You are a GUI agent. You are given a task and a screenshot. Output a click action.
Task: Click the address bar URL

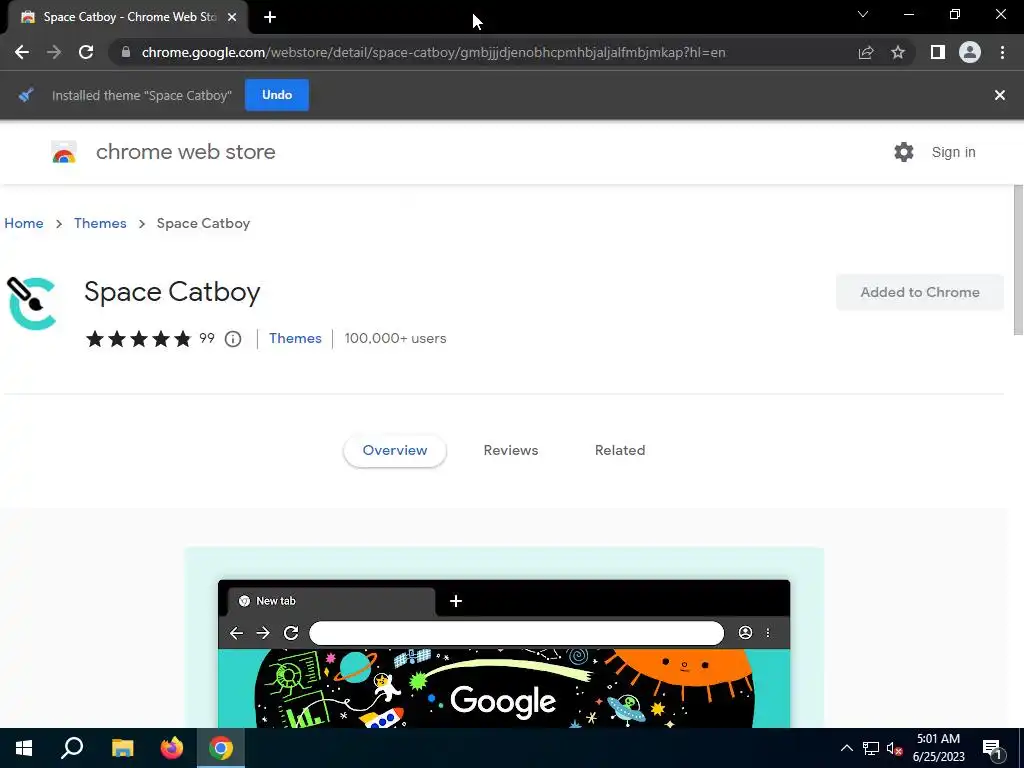pos(434,52)
